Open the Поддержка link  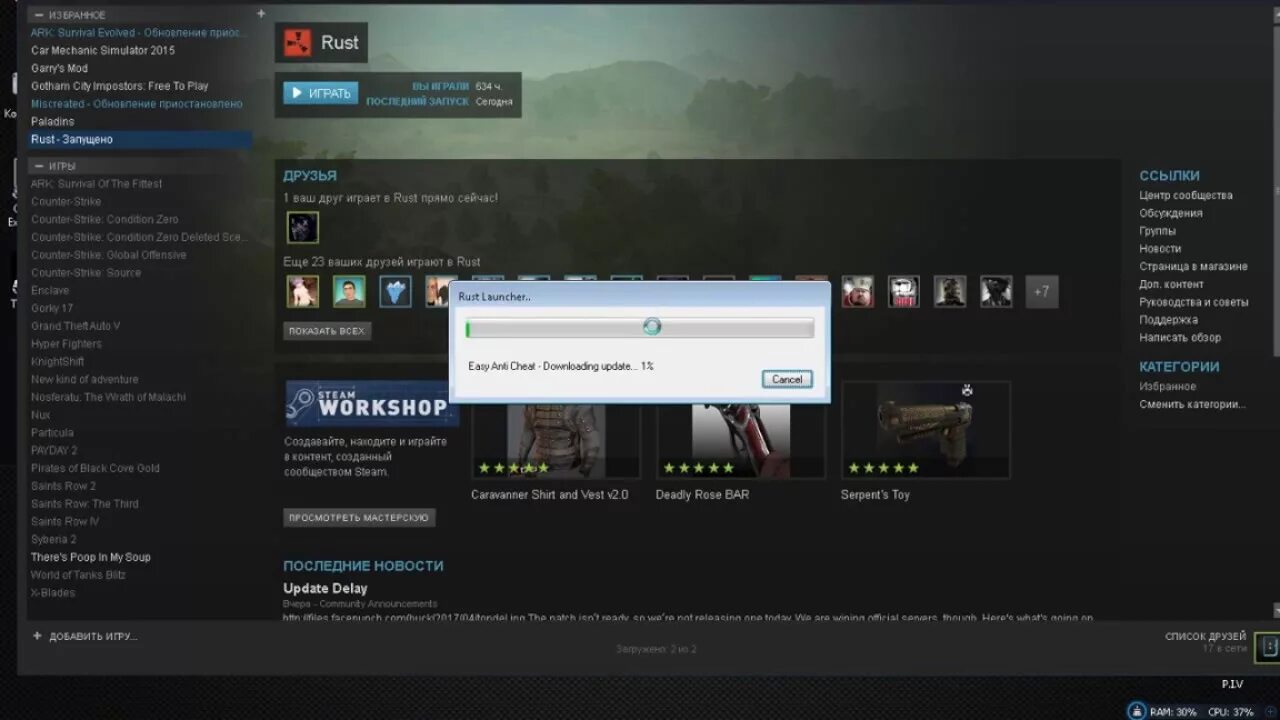(1168, 320)
